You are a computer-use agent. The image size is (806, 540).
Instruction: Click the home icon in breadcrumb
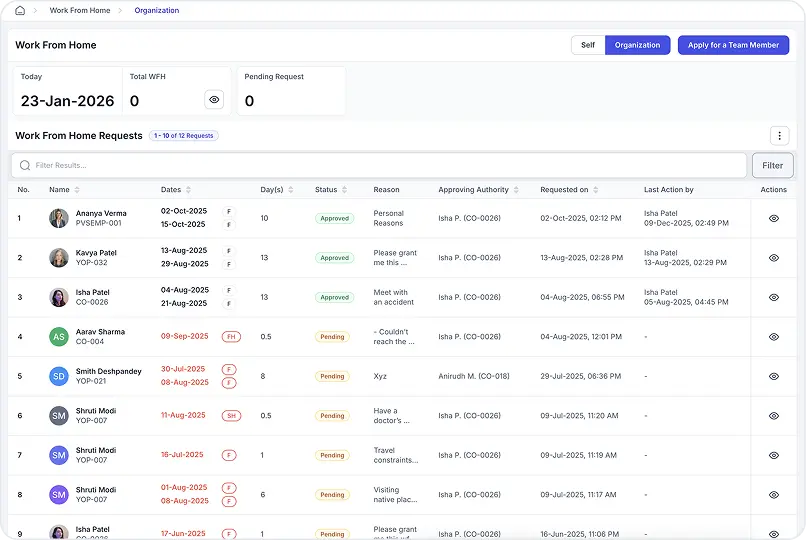pyautogui.click(x=20, y=11)
